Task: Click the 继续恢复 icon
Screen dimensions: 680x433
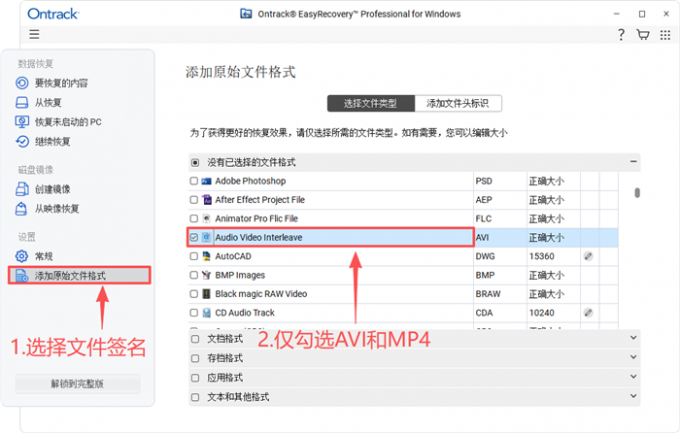Action: tap(22, 141)
